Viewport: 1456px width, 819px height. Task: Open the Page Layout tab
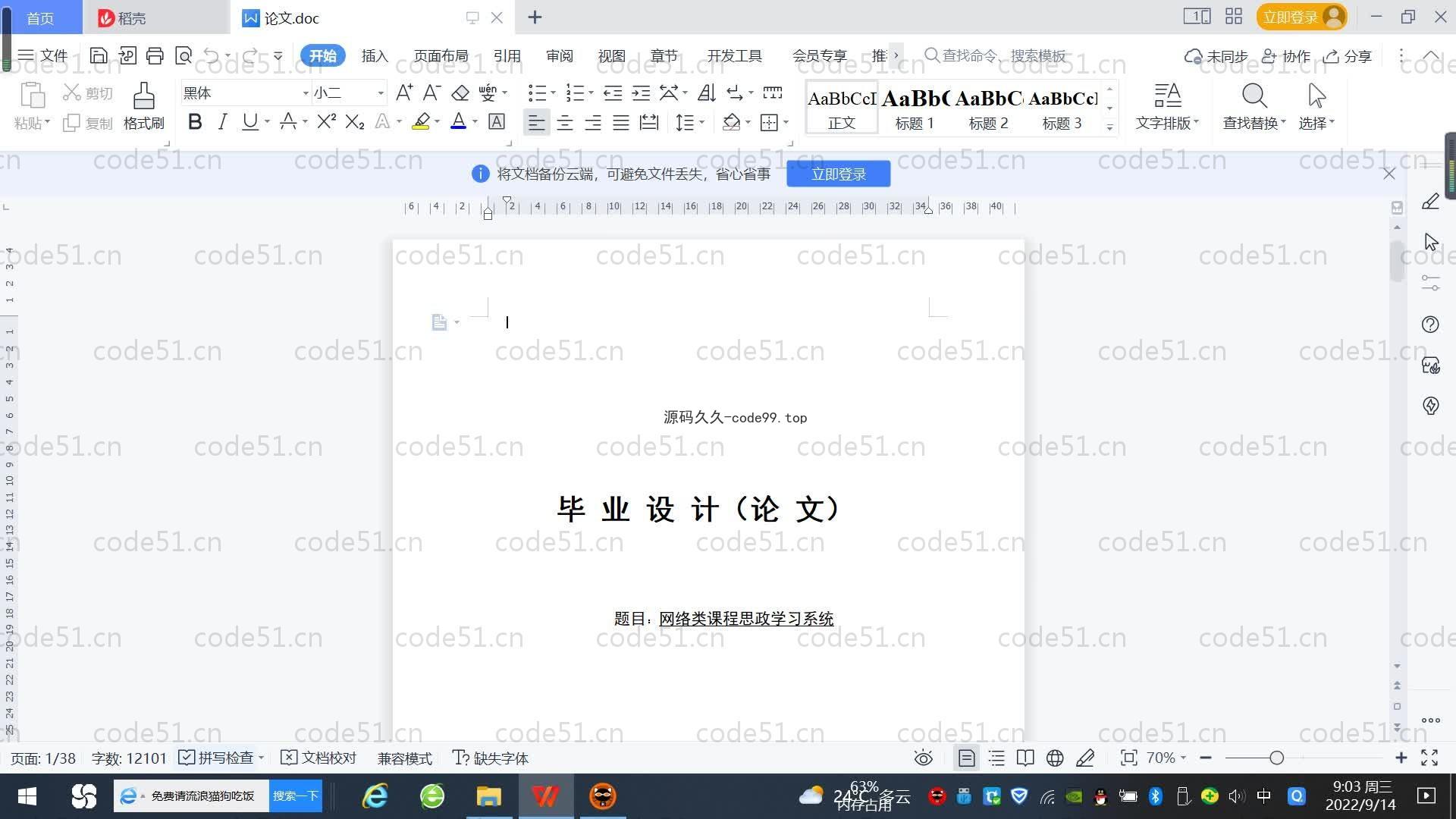coord(441,55)
